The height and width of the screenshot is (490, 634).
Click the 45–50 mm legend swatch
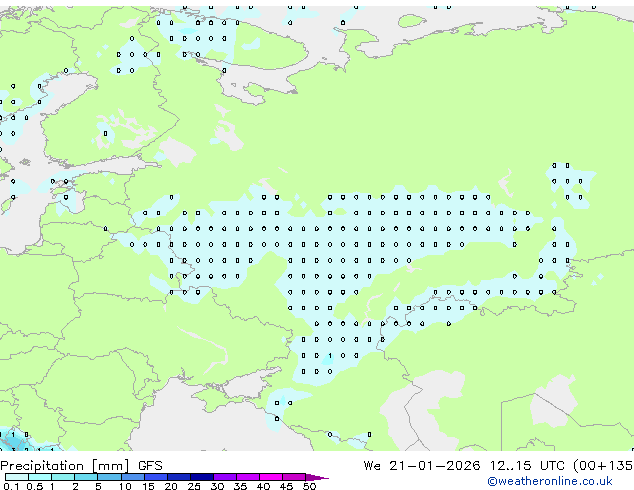coord(294,477)
